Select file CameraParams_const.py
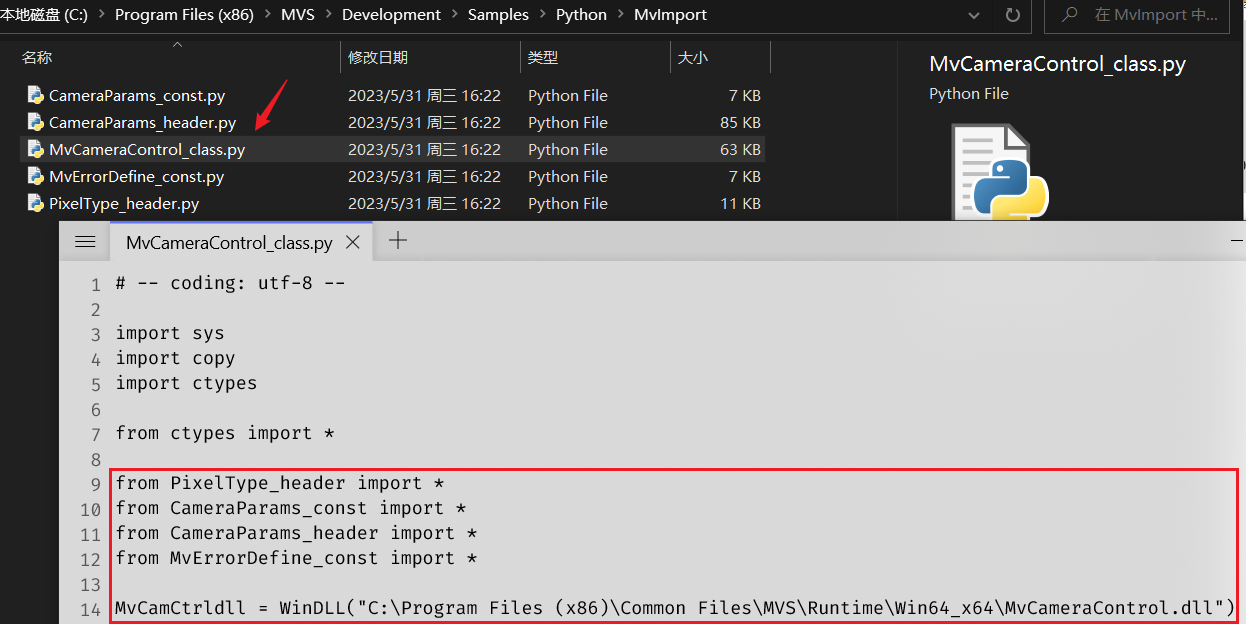 tap(137, 96)
